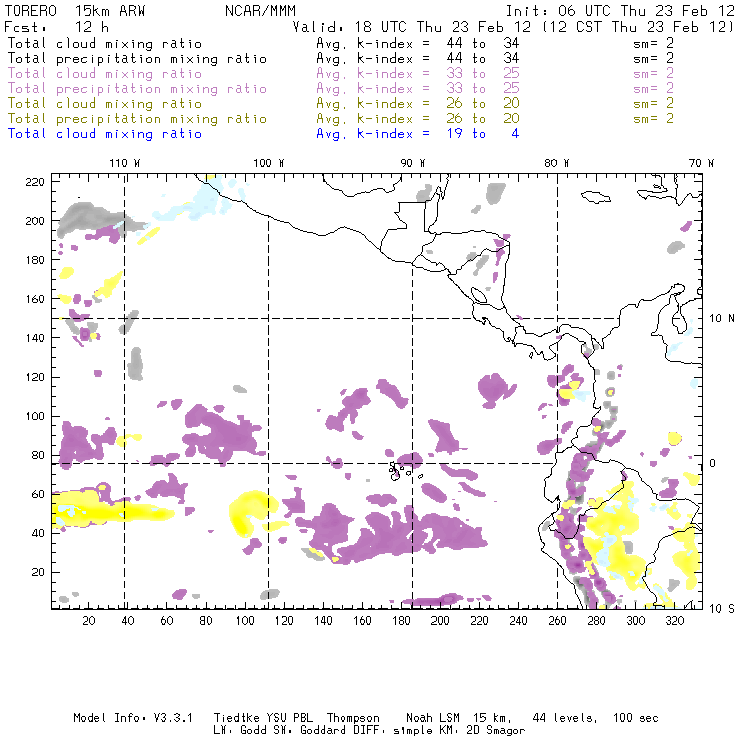Image resolution: width=740 pixels, height=740 pixels.
Task: Select y-axis tick label "120"
Action: pos(35,378)
